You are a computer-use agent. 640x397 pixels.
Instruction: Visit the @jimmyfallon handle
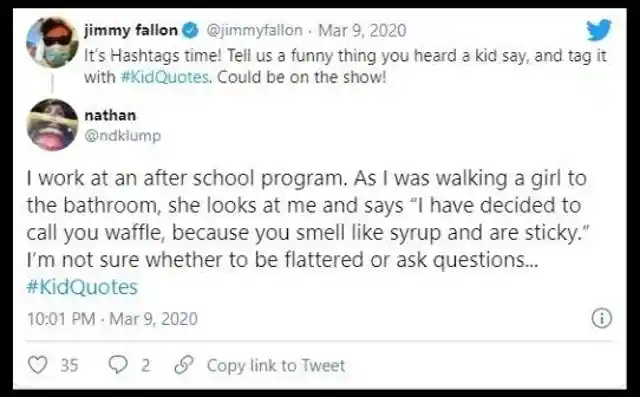pos(255,31)
